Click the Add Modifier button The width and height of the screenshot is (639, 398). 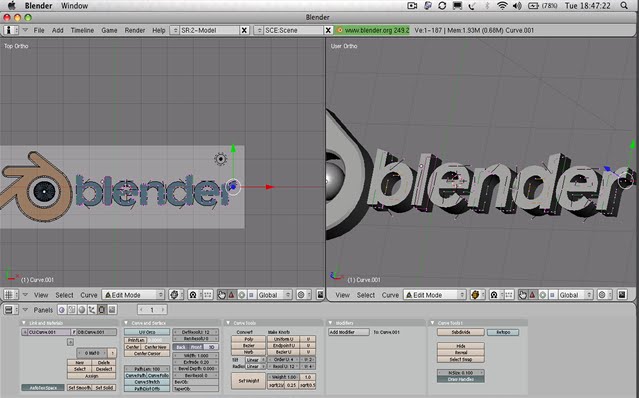tap(349, 332)
